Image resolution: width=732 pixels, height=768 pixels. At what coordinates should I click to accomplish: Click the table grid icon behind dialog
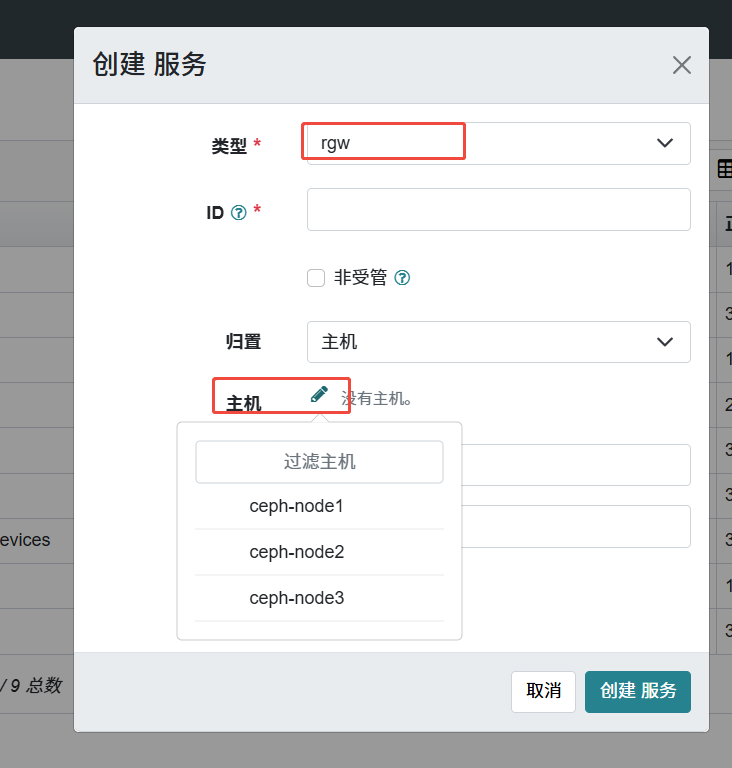pyautogui.click(x=725, y=169)
